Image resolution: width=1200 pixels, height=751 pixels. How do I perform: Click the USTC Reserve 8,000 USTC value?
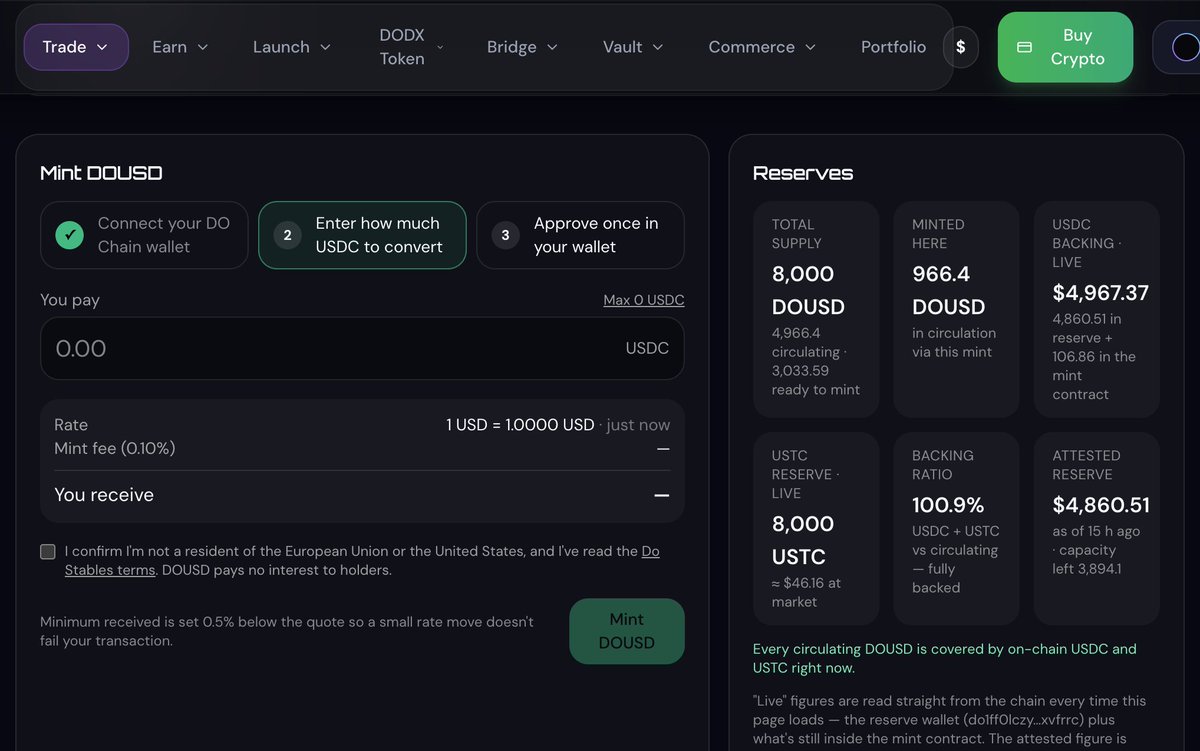[803, 540]
